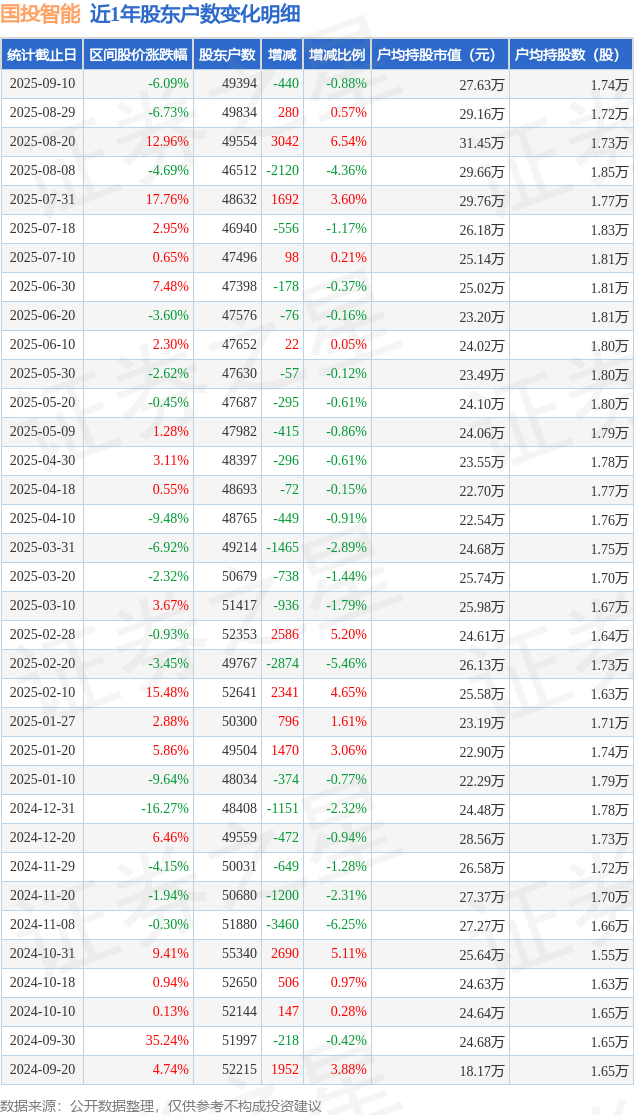Click the 户均持股市值（元） column header
The image size is (634, 1115).
(440, 54)
